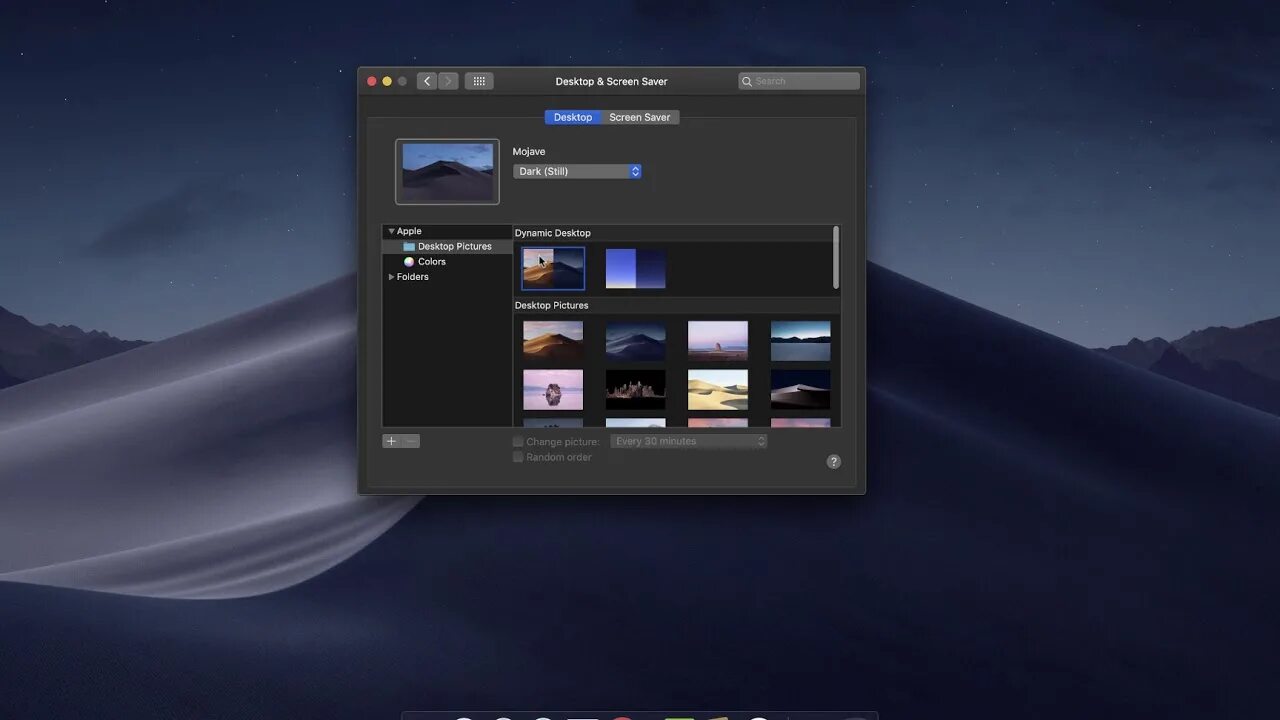Open help with the question mark button

click(834, 461)
